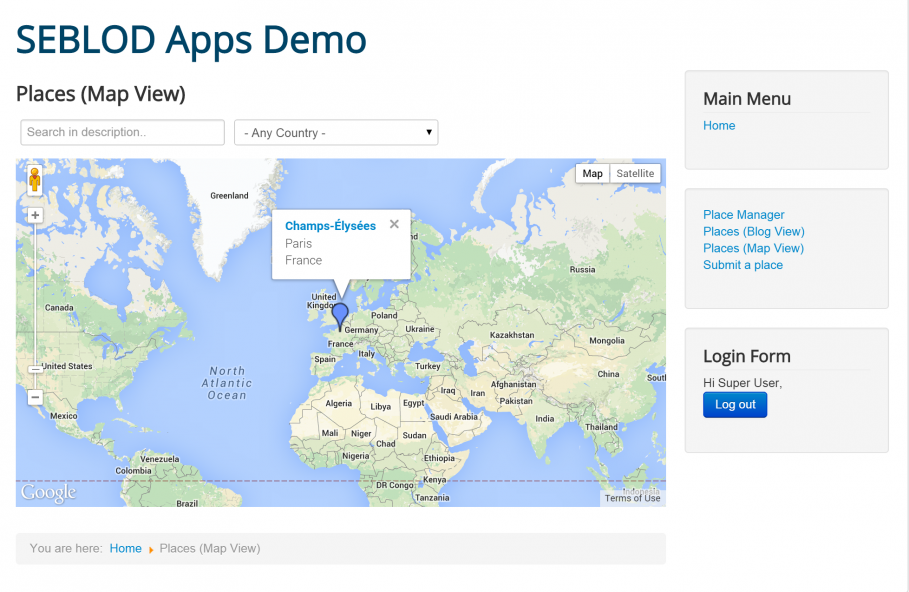Switch to Satellite view type

(635, 173)
